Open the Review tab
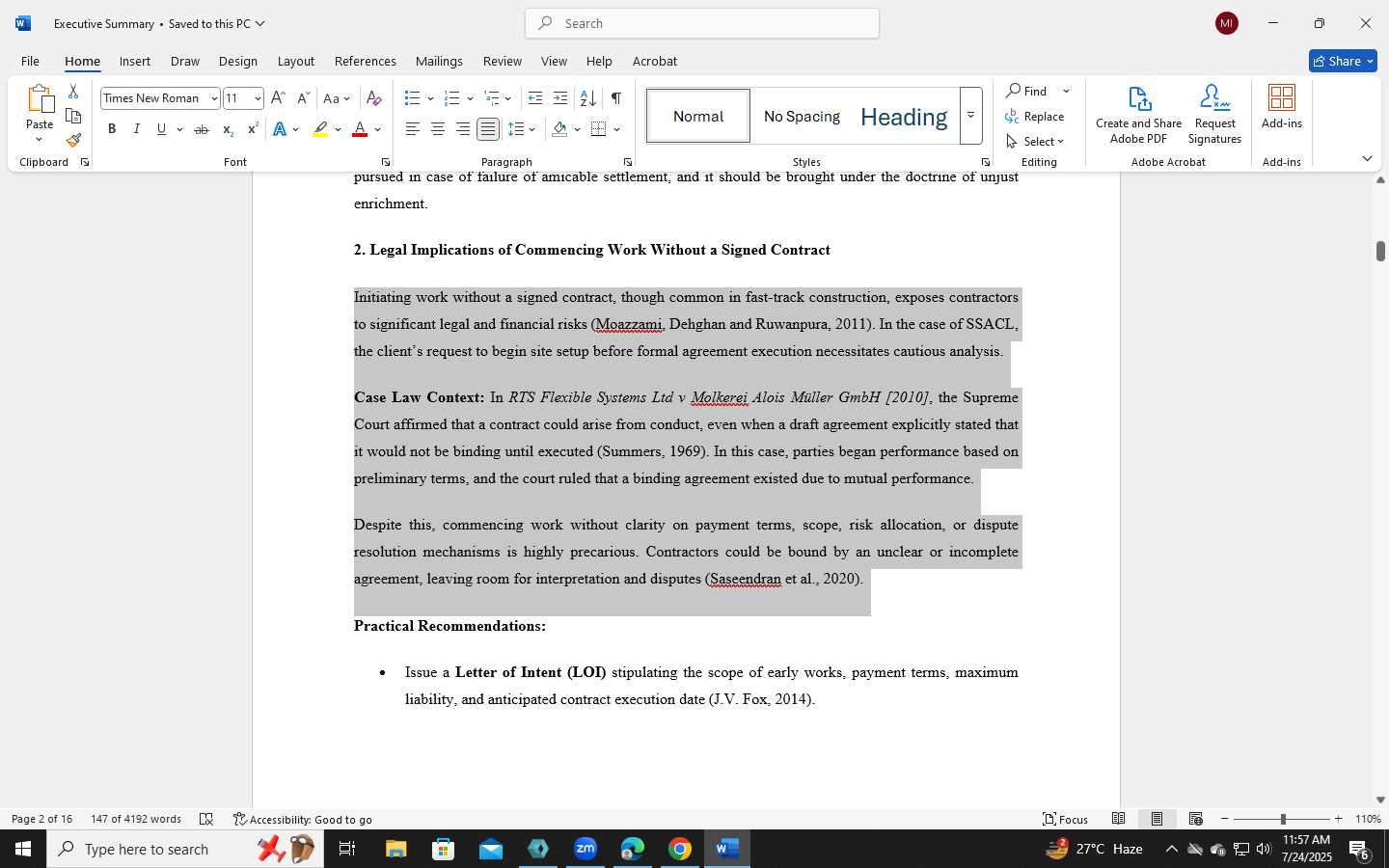Screen dimensions: 1389x868 (503, 61)
